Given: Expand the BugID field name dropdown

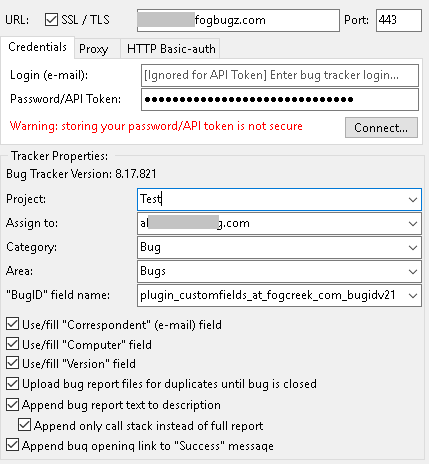Looking at the screenshot, I should 413,295.
